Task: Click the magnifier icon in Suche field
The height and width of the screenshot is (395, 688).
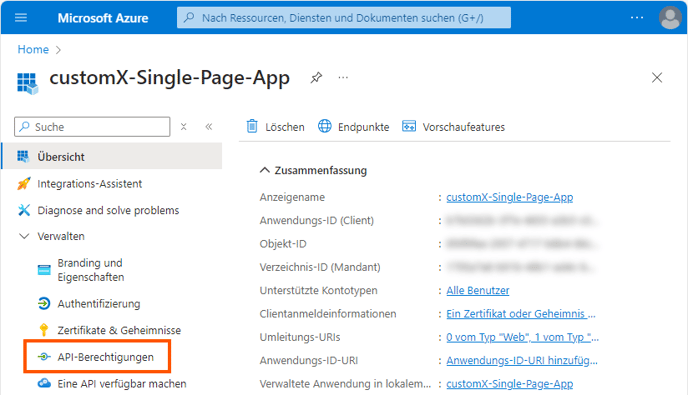Action: coord(25,126)
